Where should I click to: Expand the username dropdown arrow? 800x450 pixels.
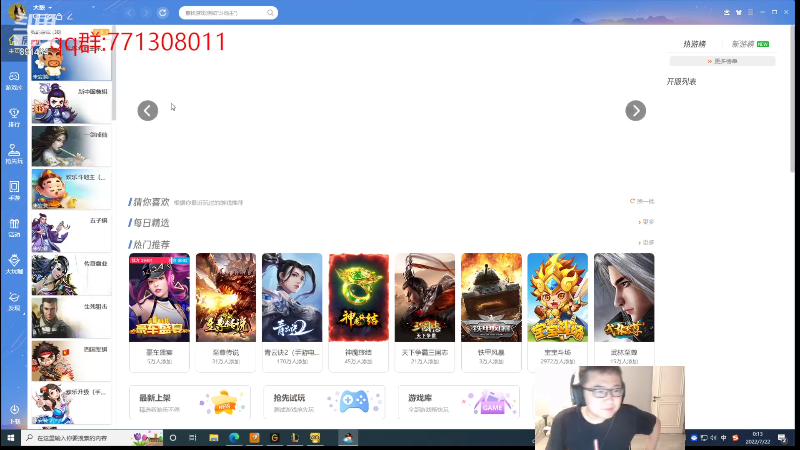(x=50, y=8)
